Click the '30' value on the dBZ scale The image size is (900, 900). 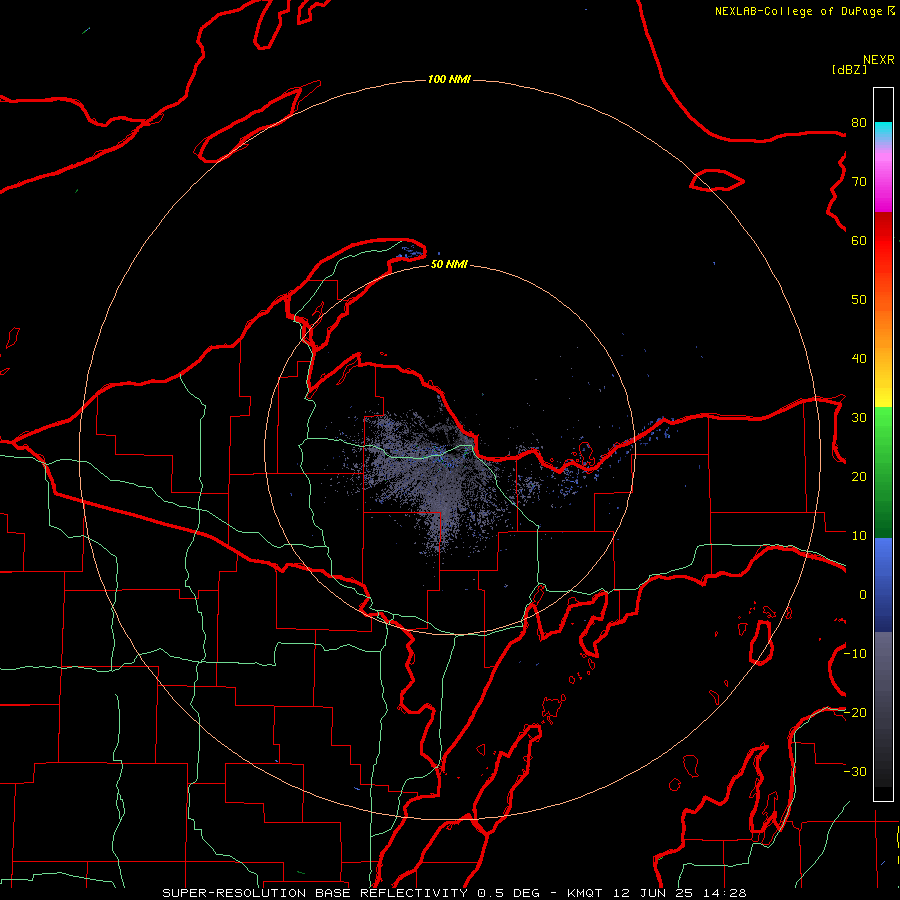click(x=859, y=418)
